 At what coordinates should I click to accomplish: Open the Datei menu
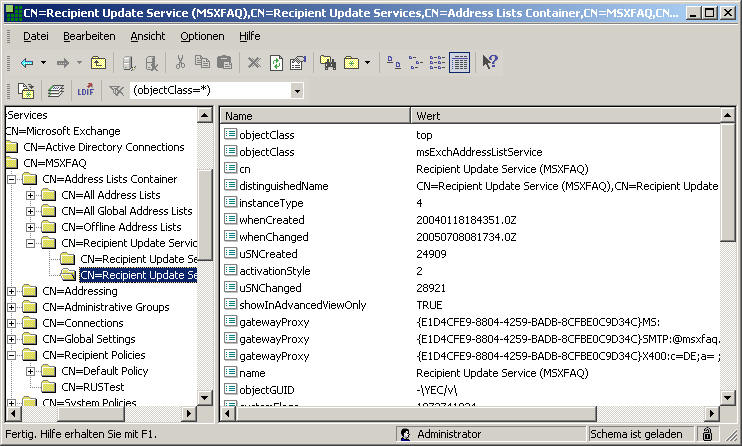pos(35,36)
